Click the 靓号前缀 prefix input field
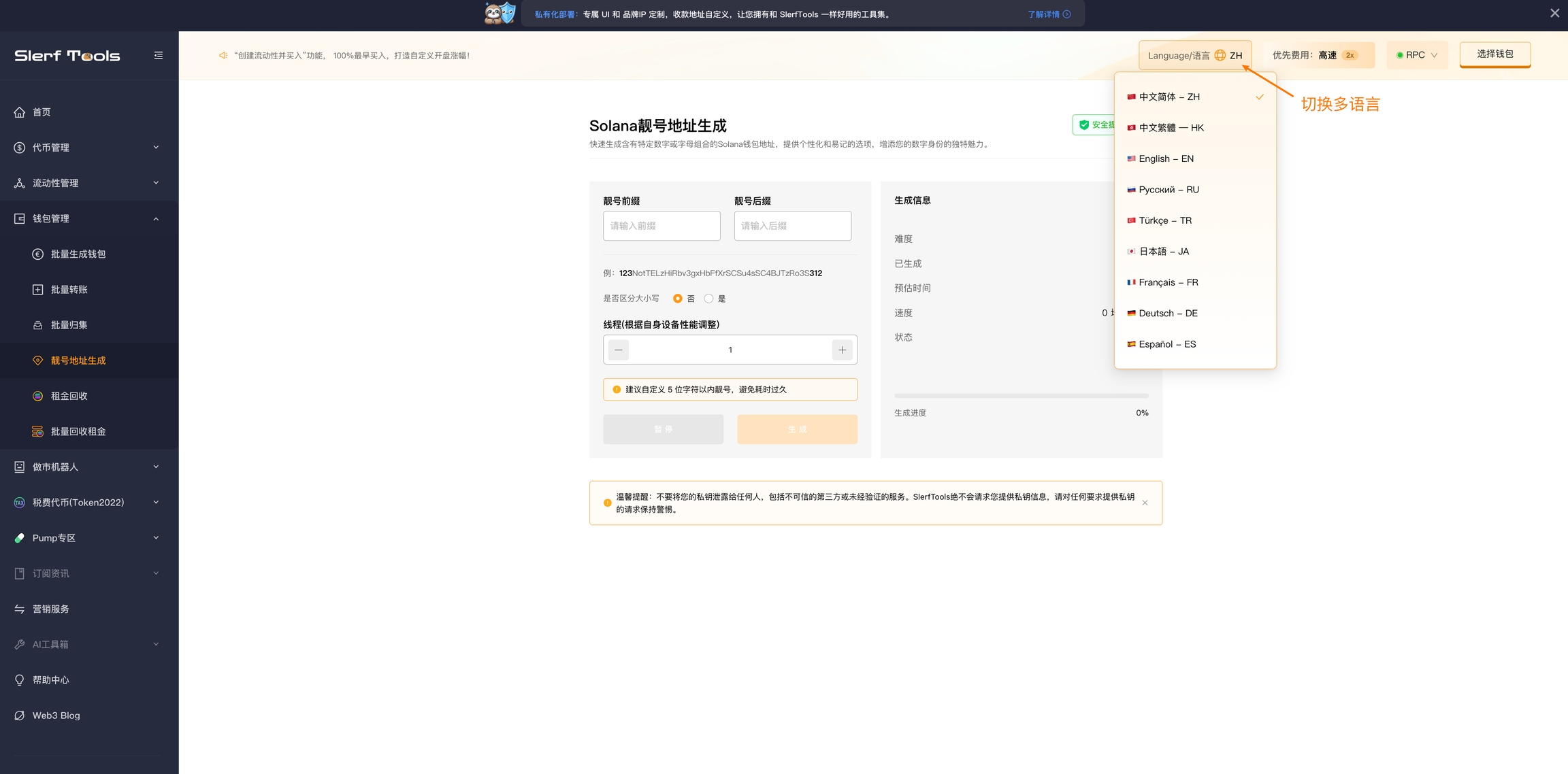 (661, 226)
